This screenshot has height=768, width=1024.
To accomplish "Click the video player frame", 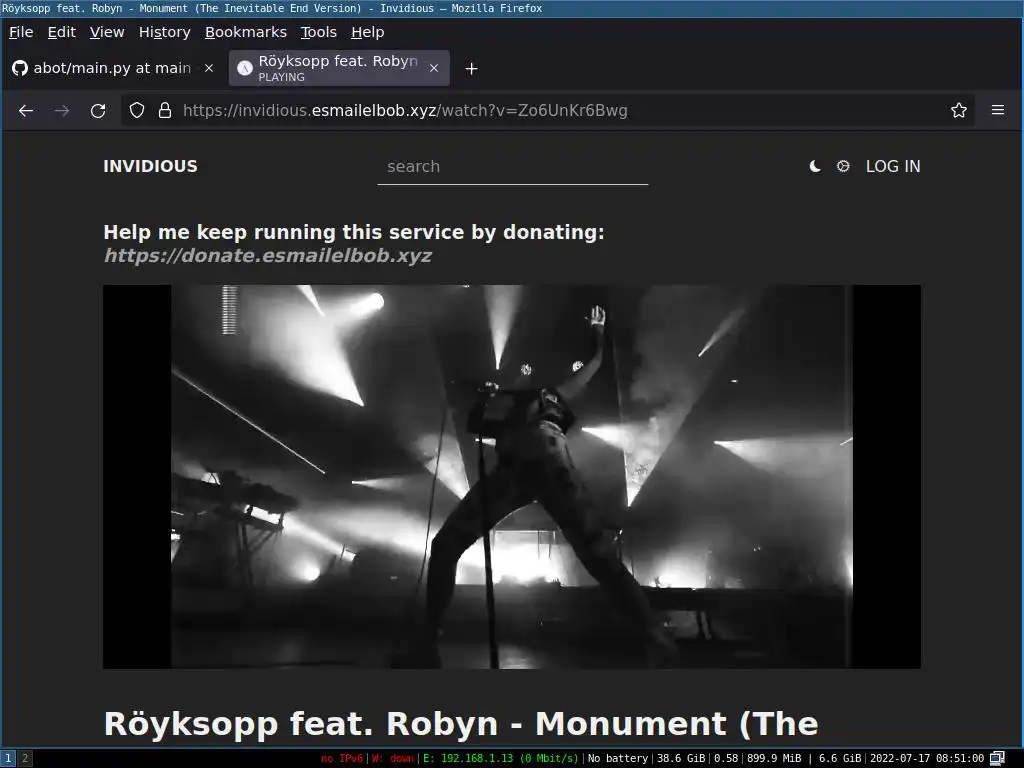I will point(512,477).
